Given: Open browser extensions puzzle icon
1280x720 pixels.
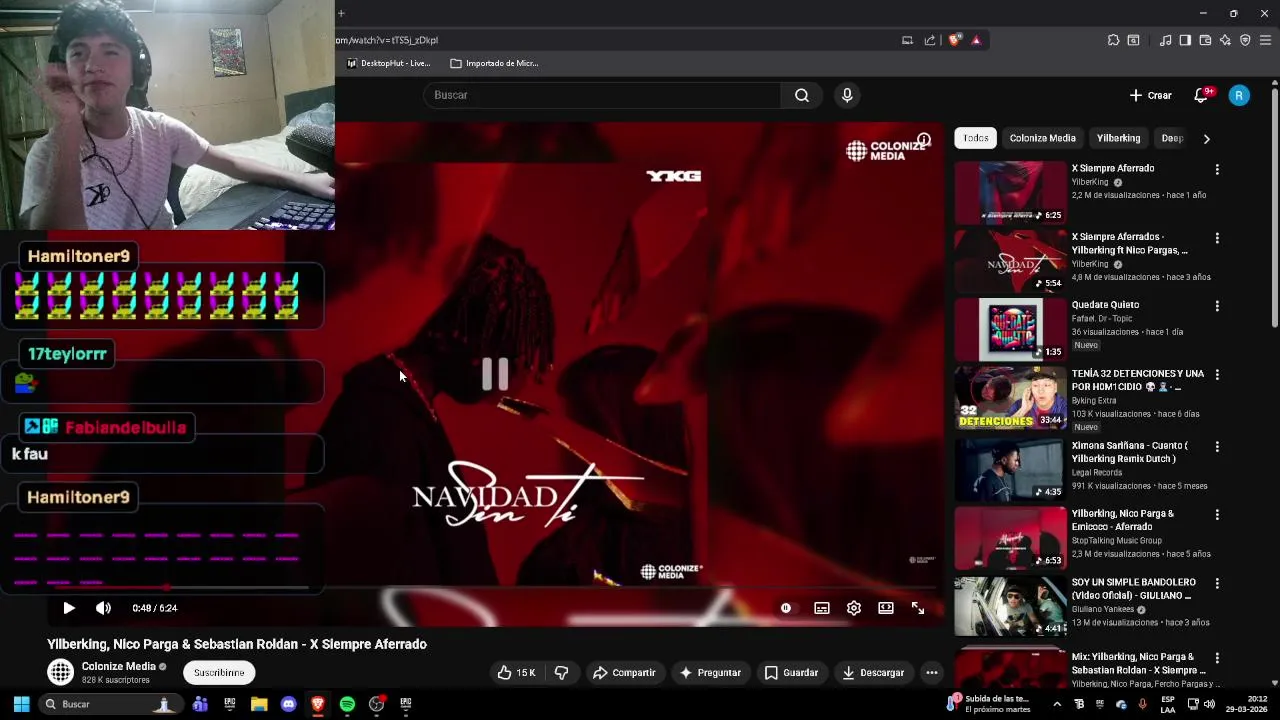Looking at the screenshot, I should pos(1113,40).
